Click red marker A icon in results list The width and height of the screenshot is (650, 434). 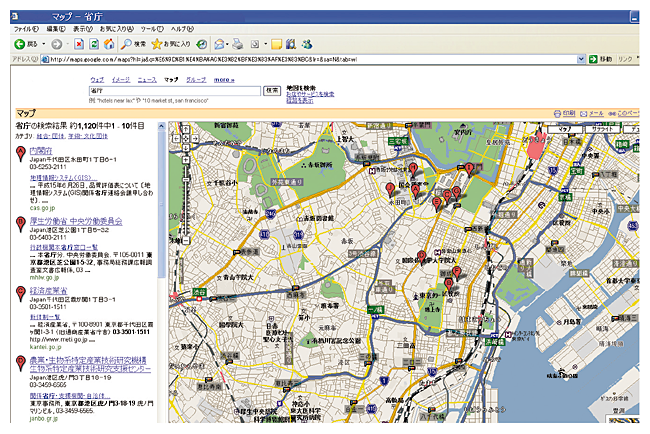pos(20,154)
